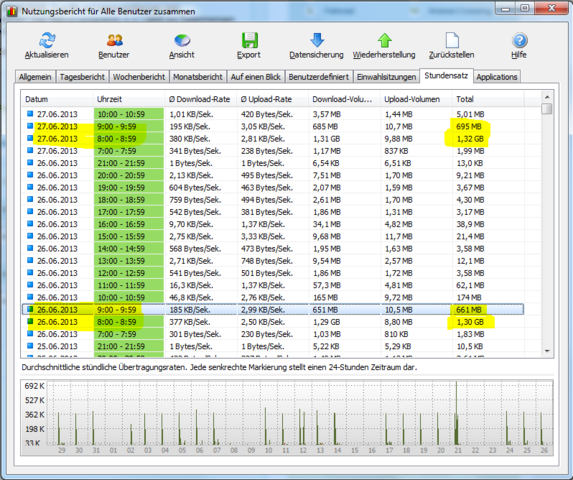Click day 12 marker in graph

(303, 450)
